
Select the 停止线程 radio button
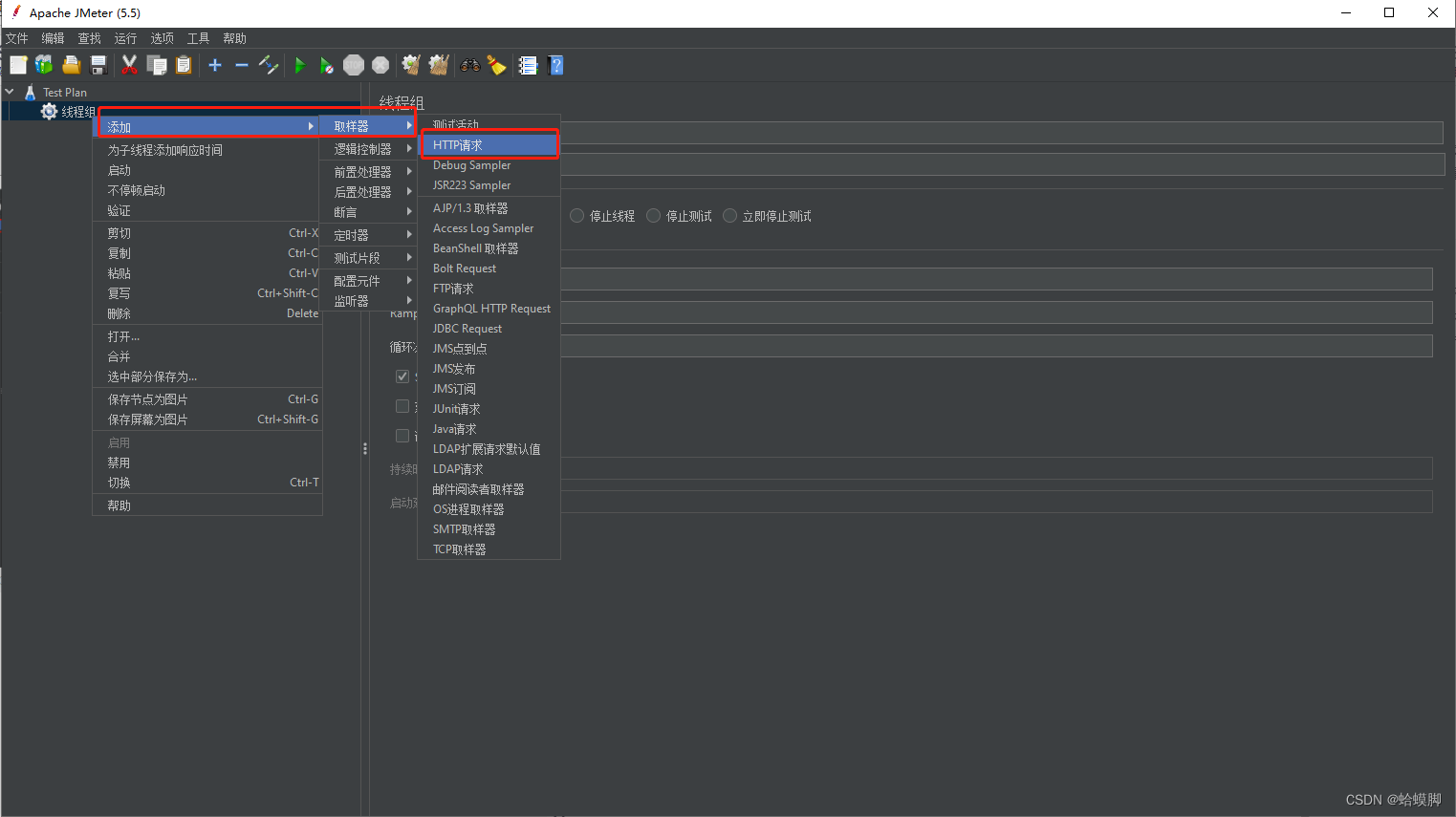[577, 216]
